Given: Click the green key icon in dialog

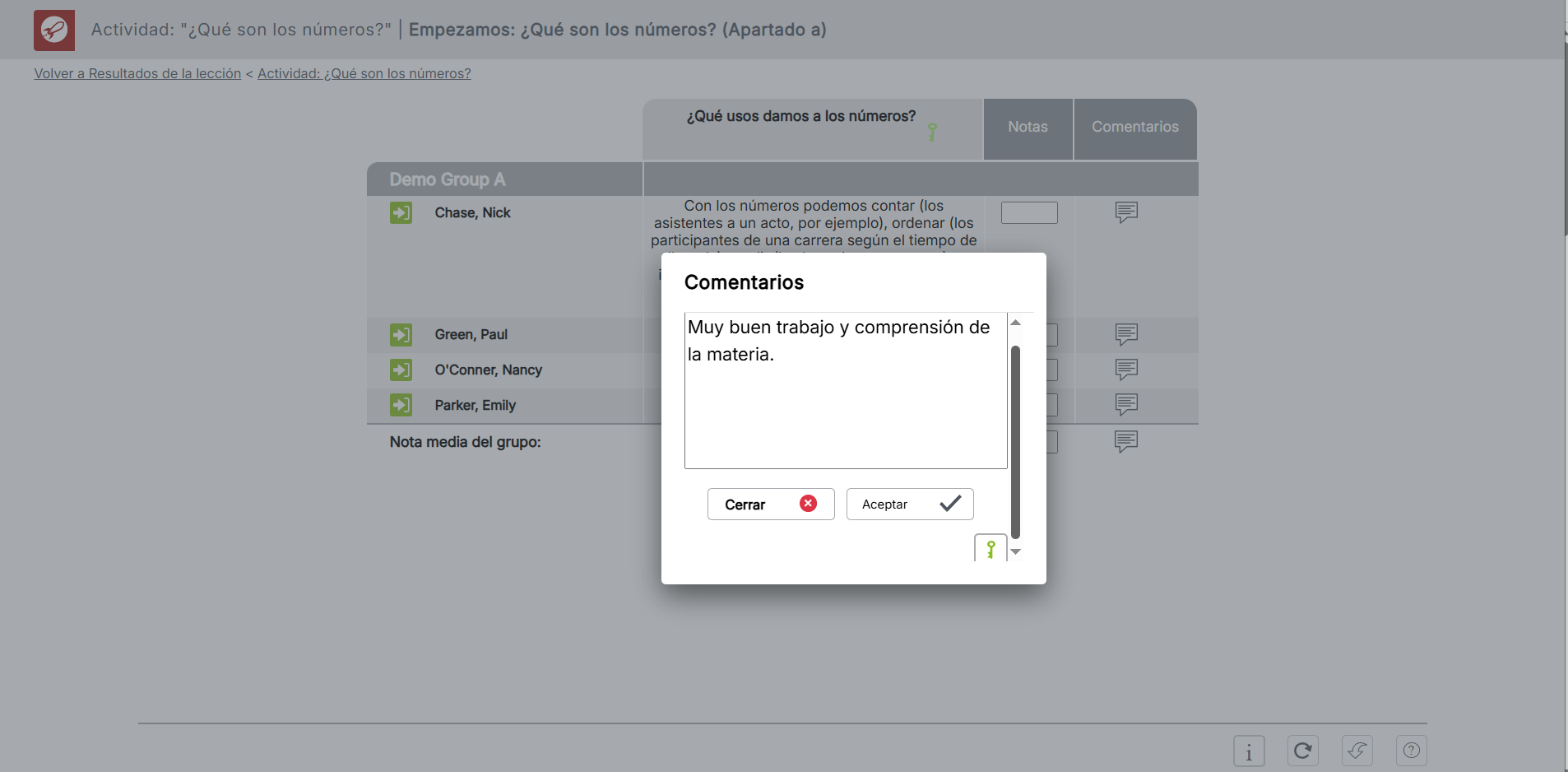Looking at the screenshot, I should [x=990, y=549].
